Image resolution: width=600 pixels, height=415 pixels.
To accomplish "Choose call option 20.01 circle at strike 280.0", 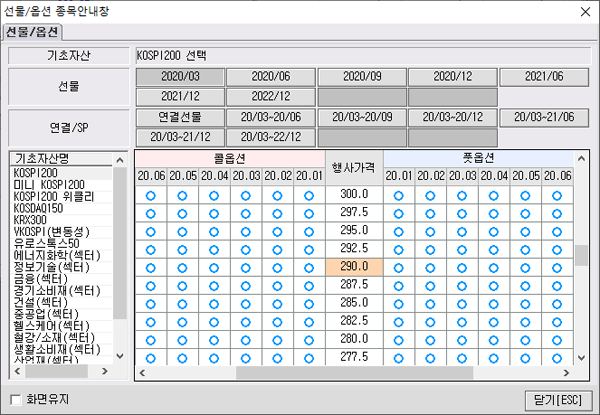I will point(309,340).
